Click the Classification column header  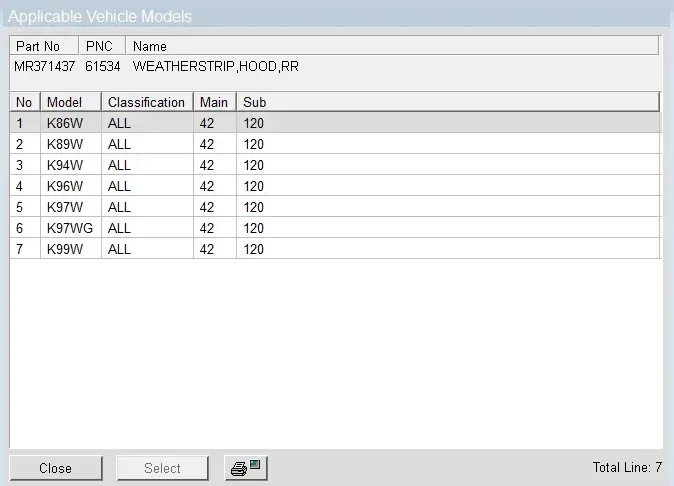(146, 102)
